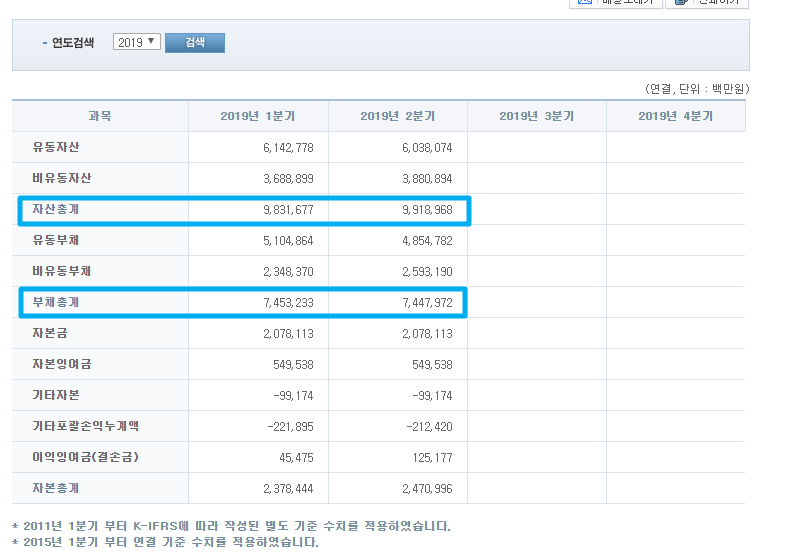Click the 2015년 1분기 연결 기준 footnote
The image size is (792, 557).
point(165,542)
